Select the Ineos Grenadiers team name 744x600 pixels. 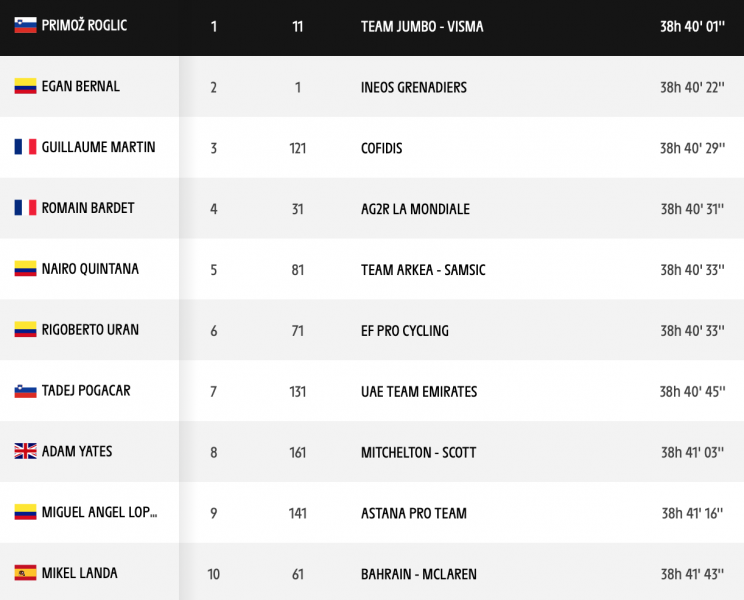click(414, 87)
